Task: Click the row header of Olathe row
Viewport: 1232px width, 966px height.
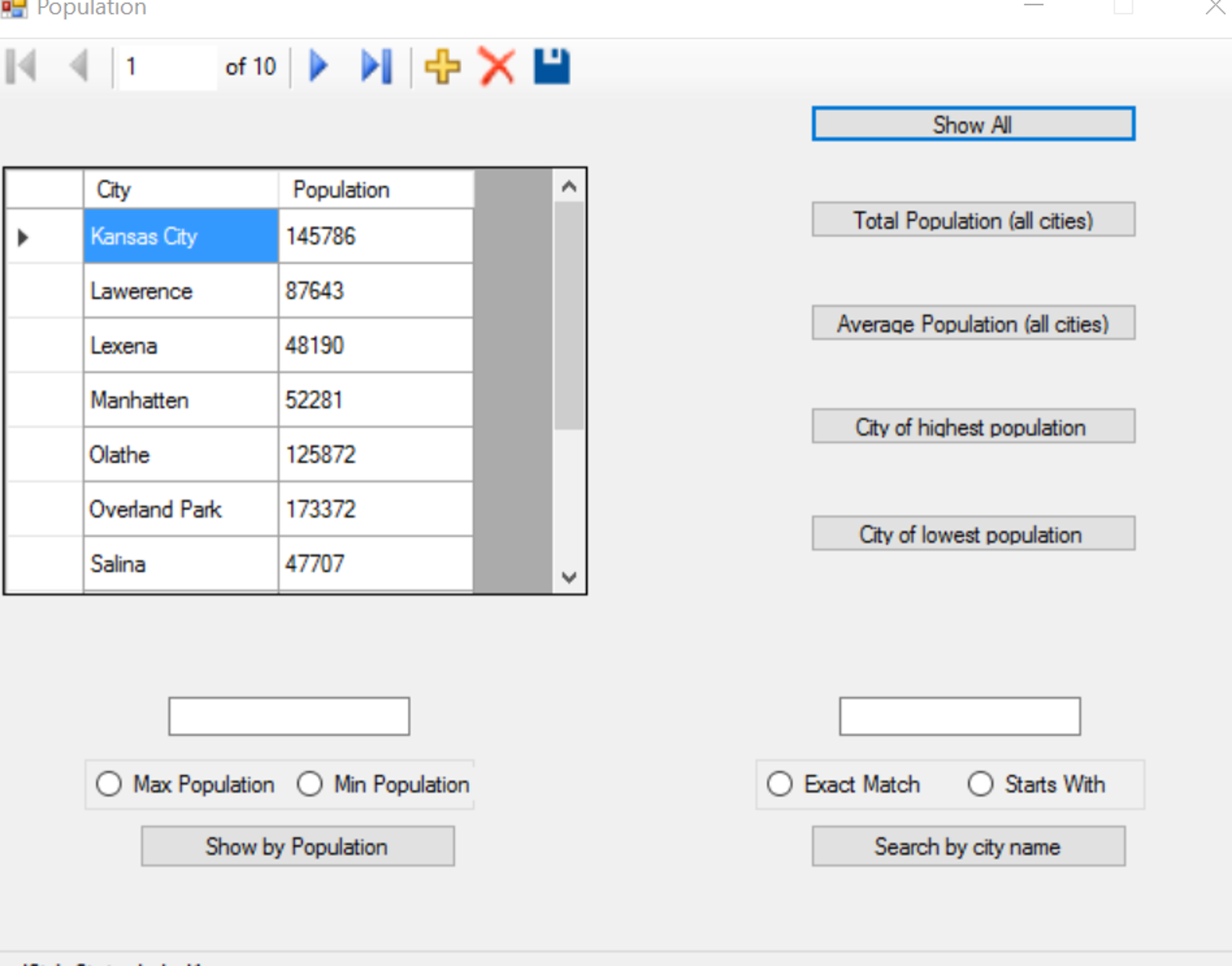Action: pyautogui.click(x=44, y=455)
